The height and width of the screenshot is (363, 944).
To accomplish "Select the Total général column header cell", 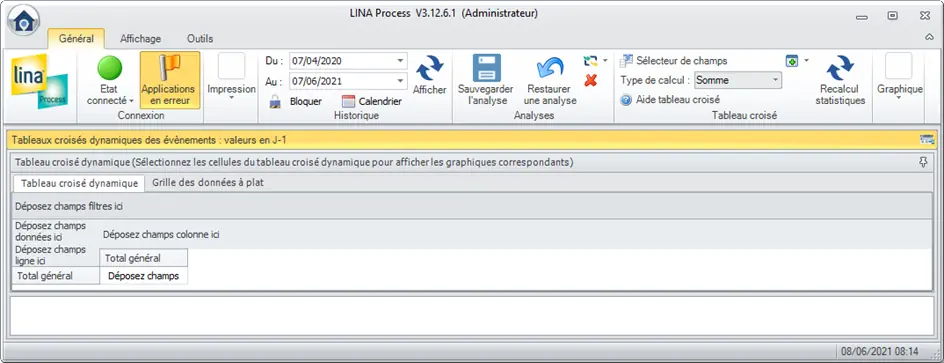I will pos(143,258).
